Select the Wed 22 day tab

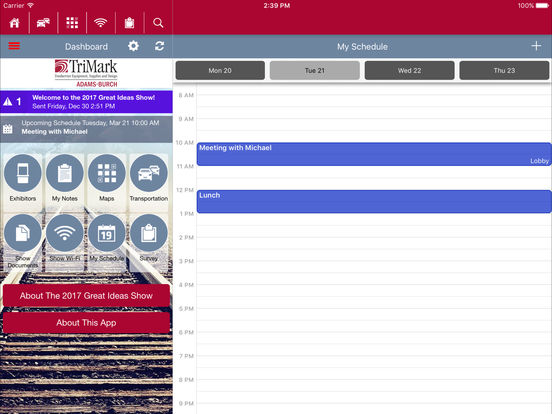[409, 70]
